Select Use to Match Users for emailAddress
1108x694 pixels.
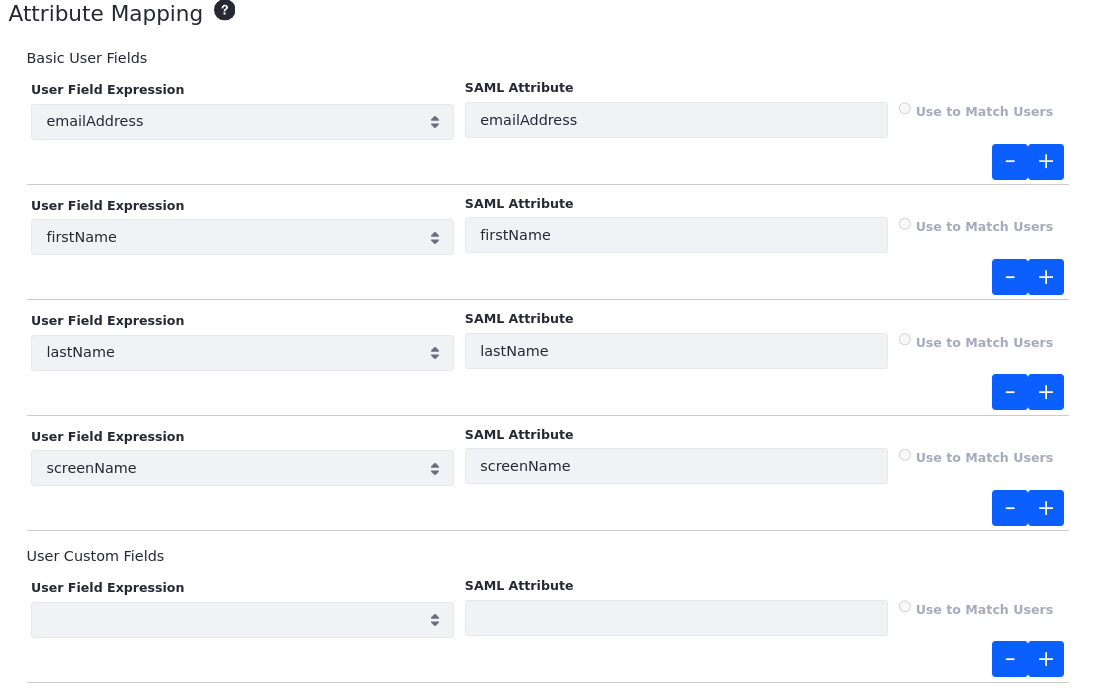point(904,109)
